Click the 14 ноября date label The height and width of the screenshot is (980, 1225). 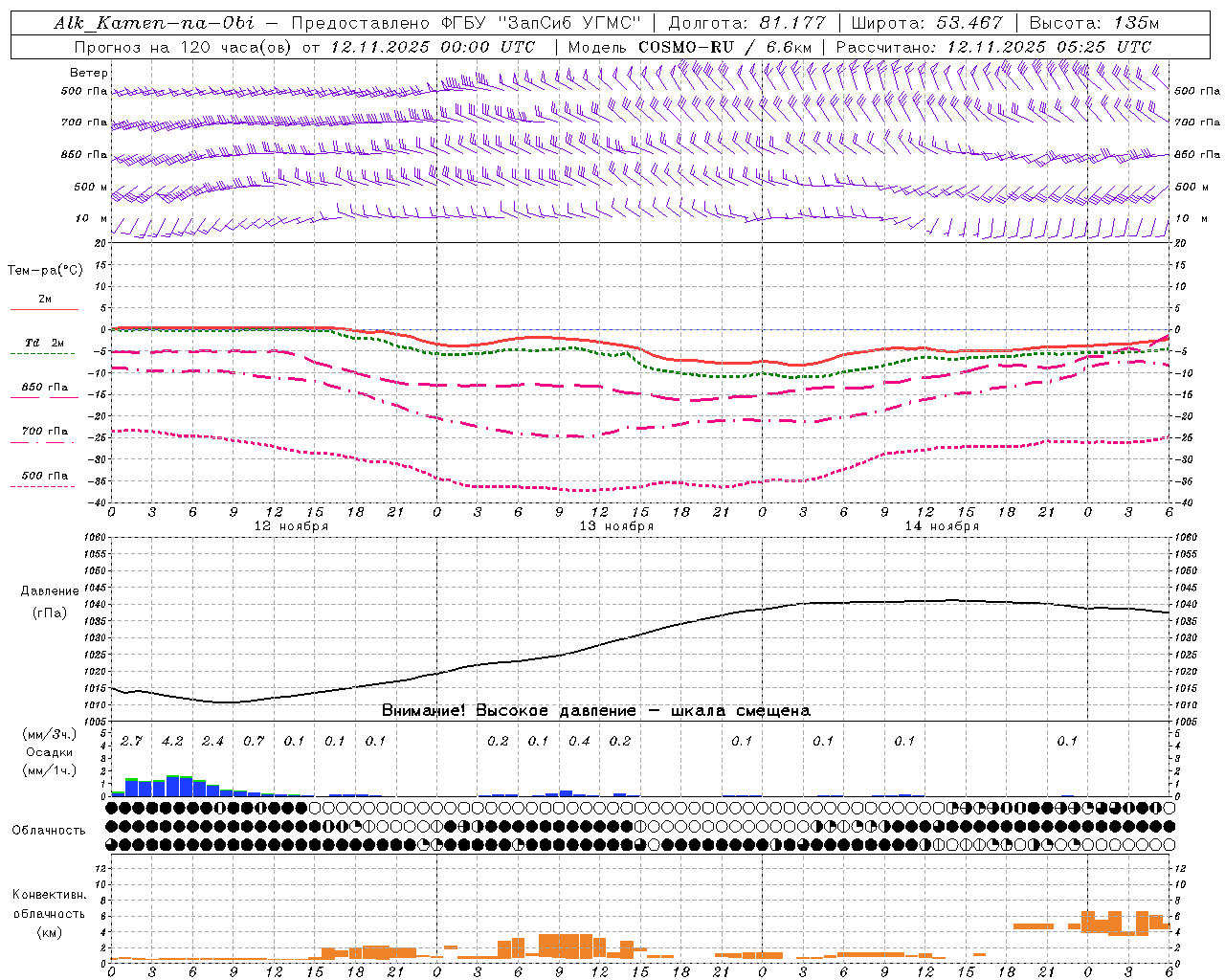(x=942, y=526)
